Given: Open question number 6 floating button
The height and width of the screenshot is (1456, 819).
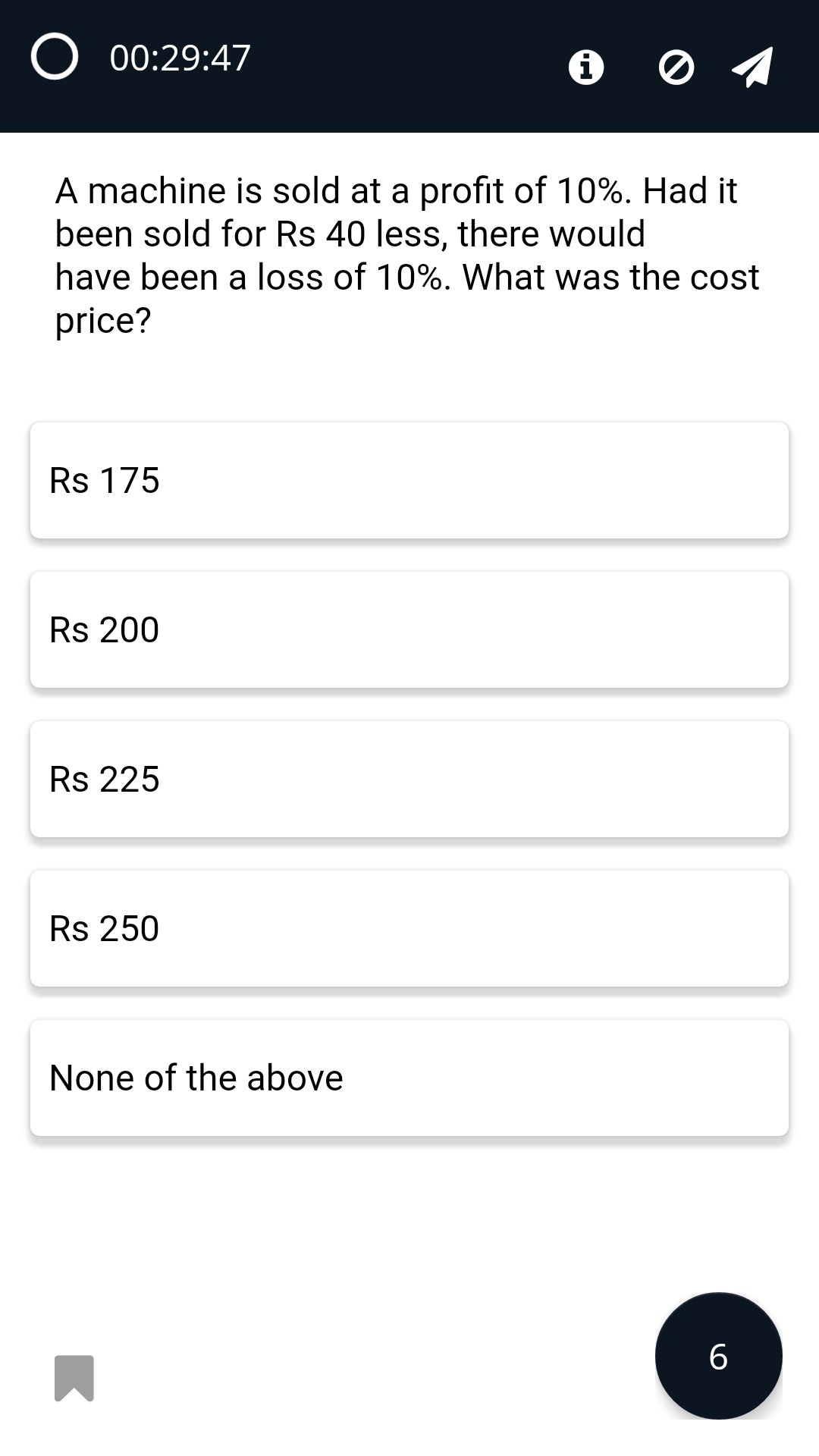Looking at the screenshot, I should (x=718, y=1356).
